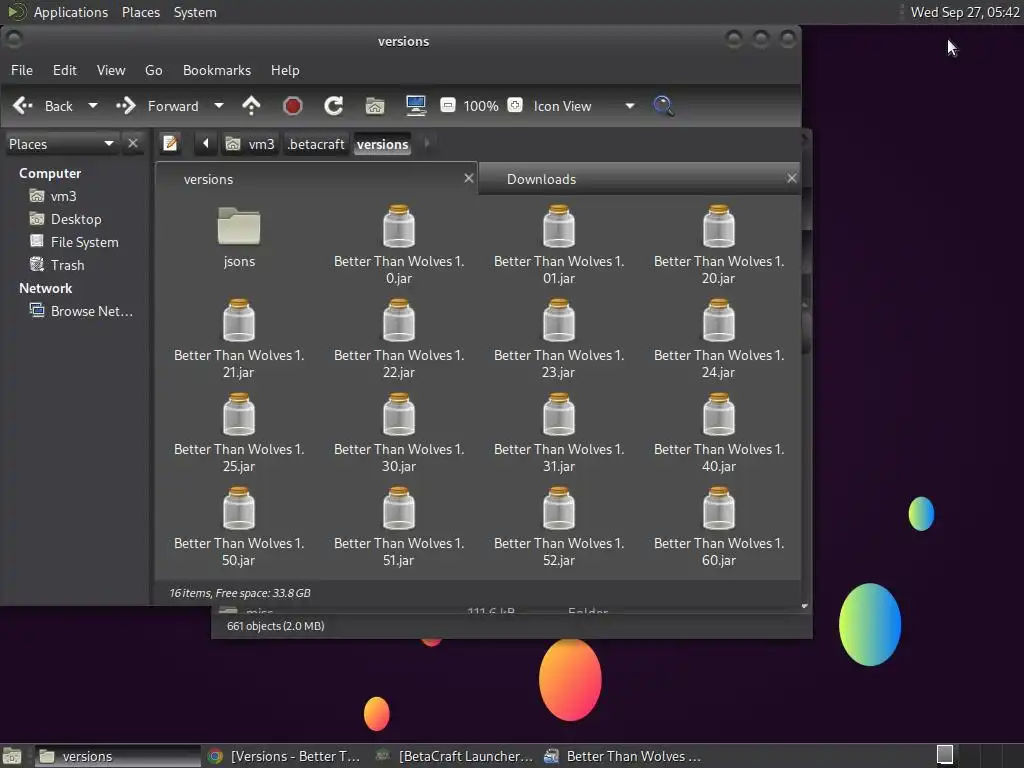This screenshot has width=1024, height=768.
Task: Navigate to vm3 in the path bar
Action: 250,144
